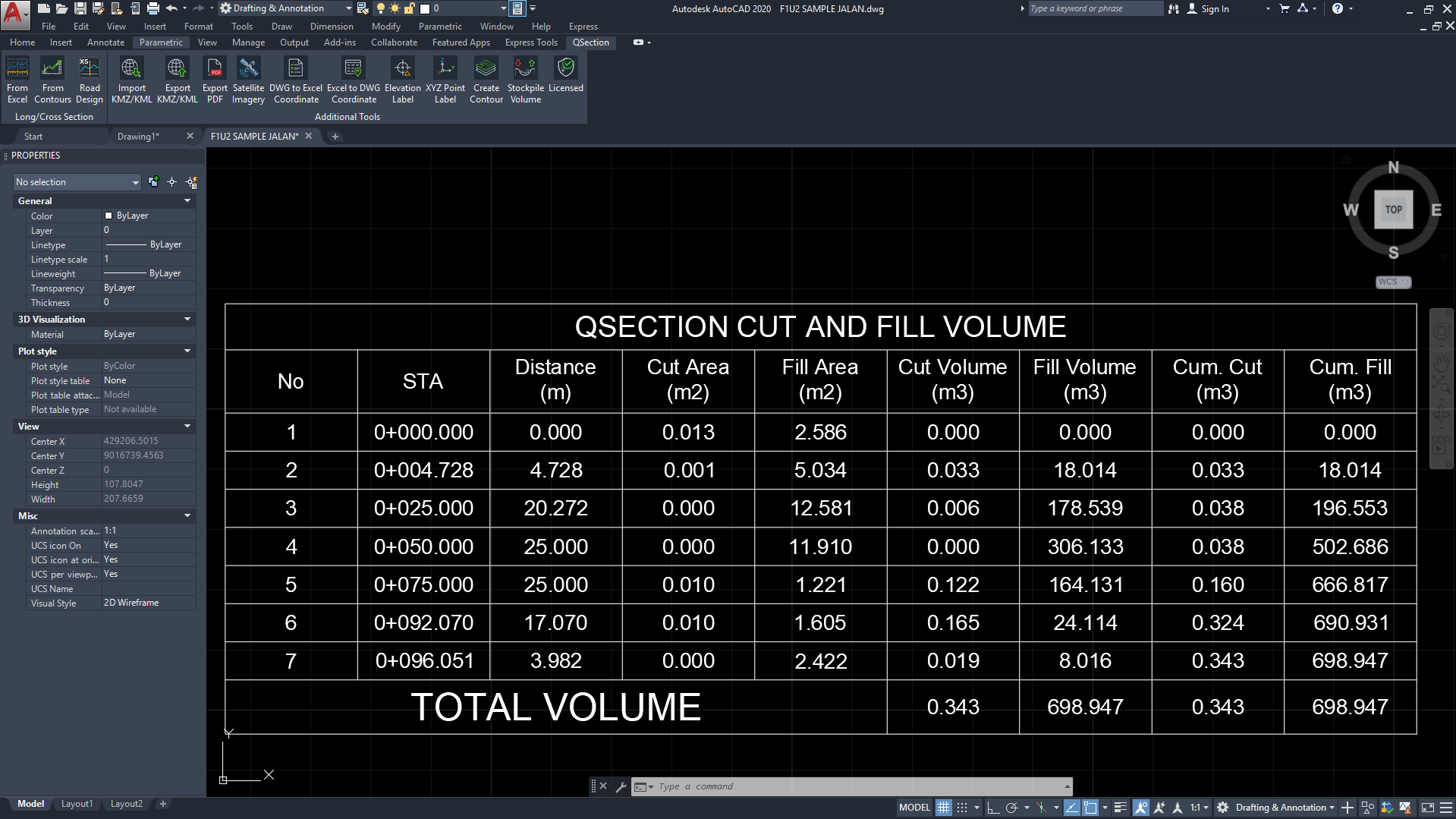Viewport: 1456px width, 819px height.
Task: Open the Dimension menu
Action: tap(332, 26)
